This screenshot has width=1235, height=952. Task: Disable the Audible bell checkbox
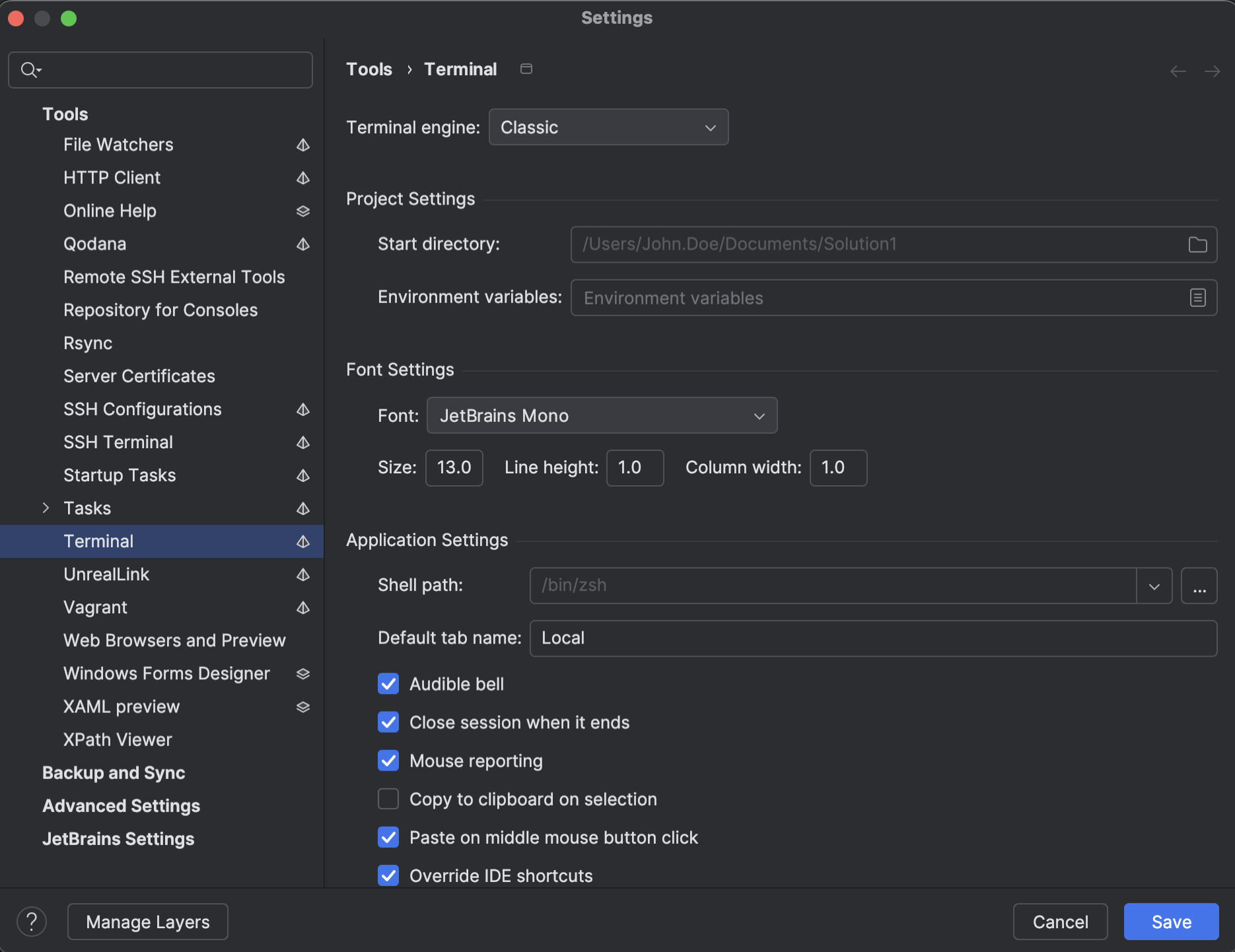[x=388, y=684]
